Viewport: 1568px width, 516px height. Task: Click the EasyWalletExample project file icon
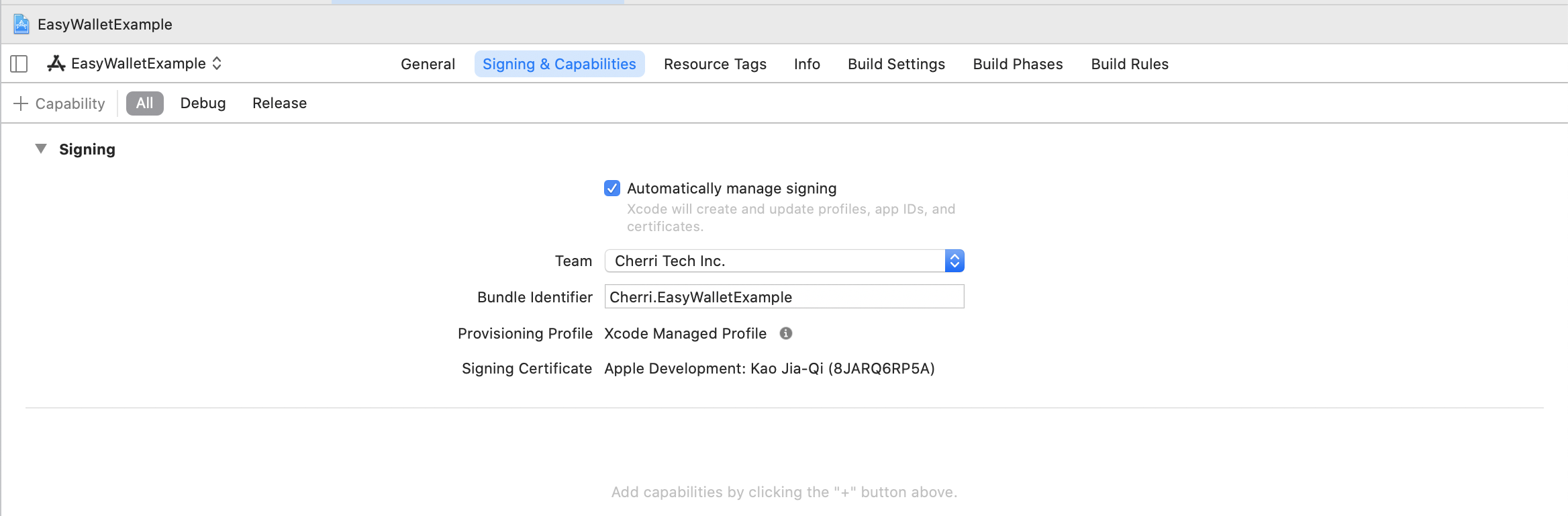click(x=21, y=25)
